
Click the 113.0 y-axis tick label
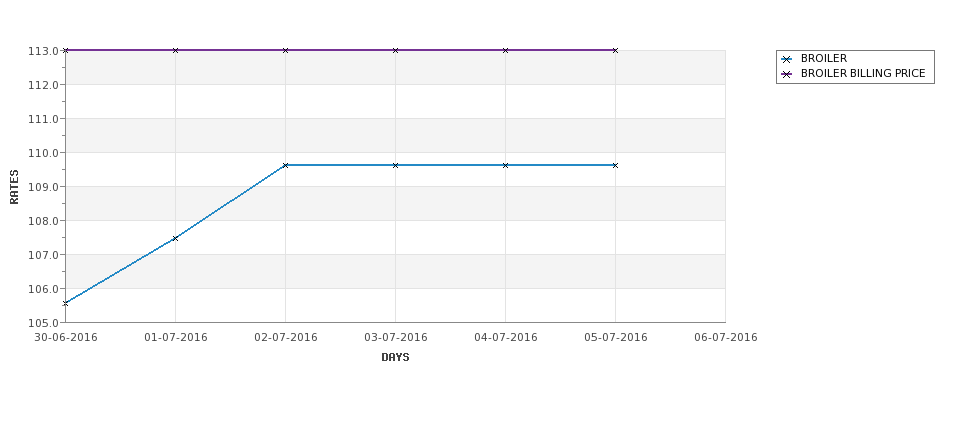pyautogui.click(x=43, y=51)
